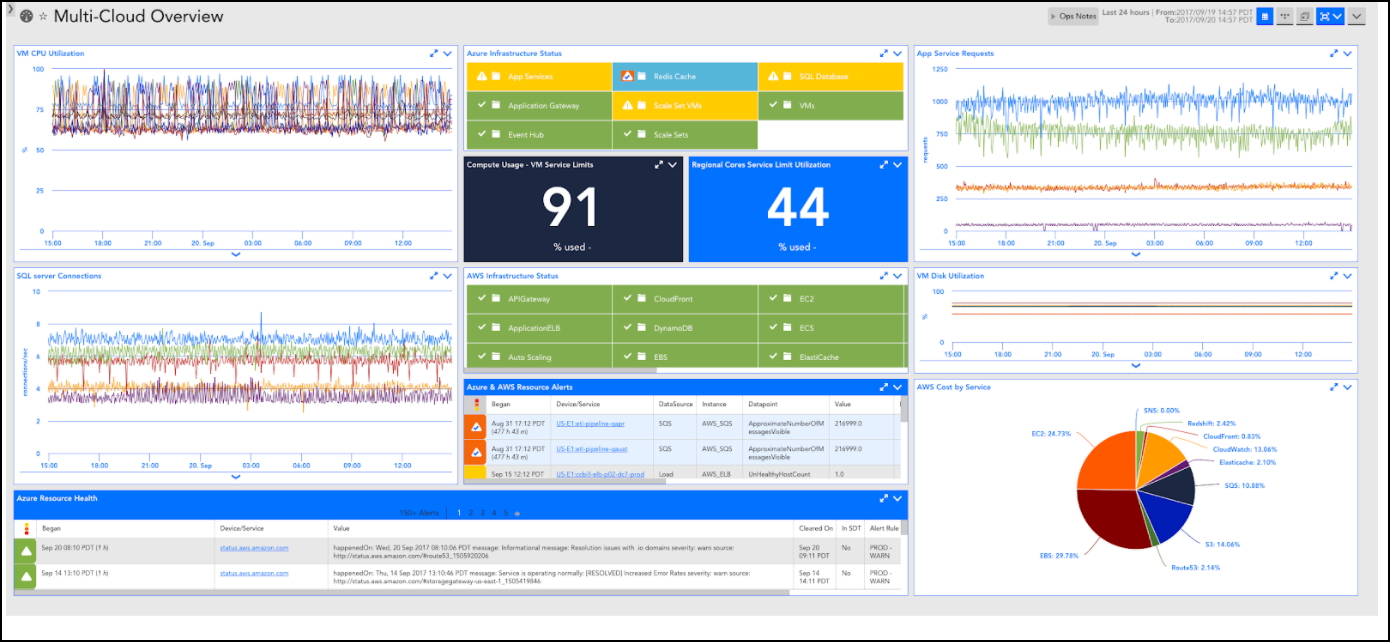Click the orange alert icon for US-E1:etl-pipeline-qapr
Screen dimensions: 1390x642
tap(477, 424)
